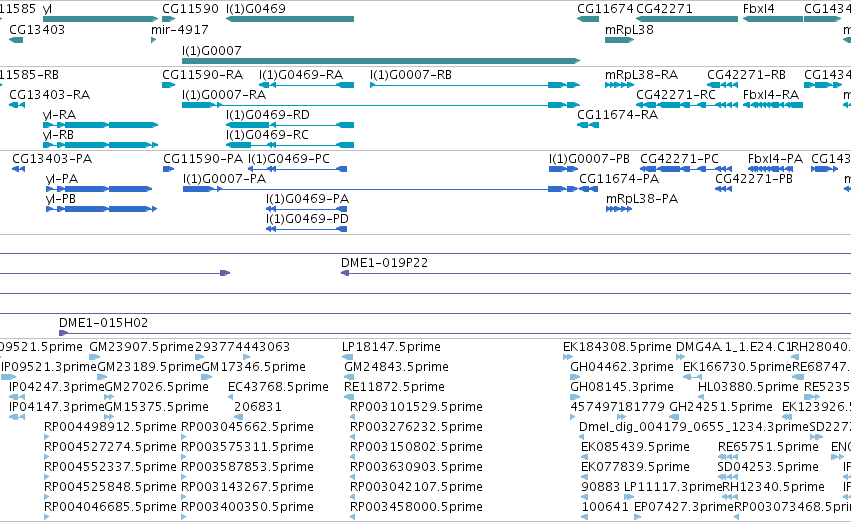Viewport: 851px width, 522px height.
Task: Click transcript l(1)G0469-RC
Action: 267,135
